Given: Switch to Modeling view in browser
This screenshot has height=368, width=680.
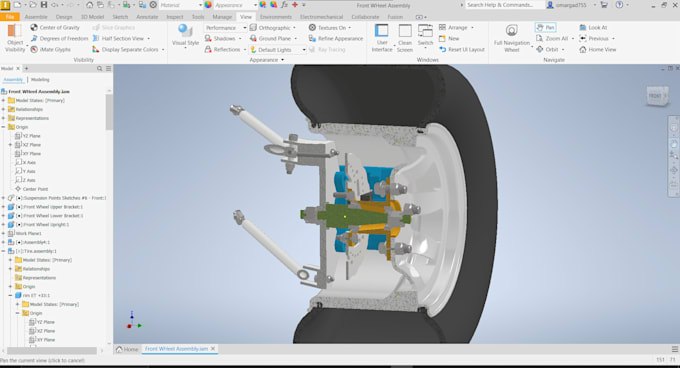Looking at the screenshot, I should [40, 80].
